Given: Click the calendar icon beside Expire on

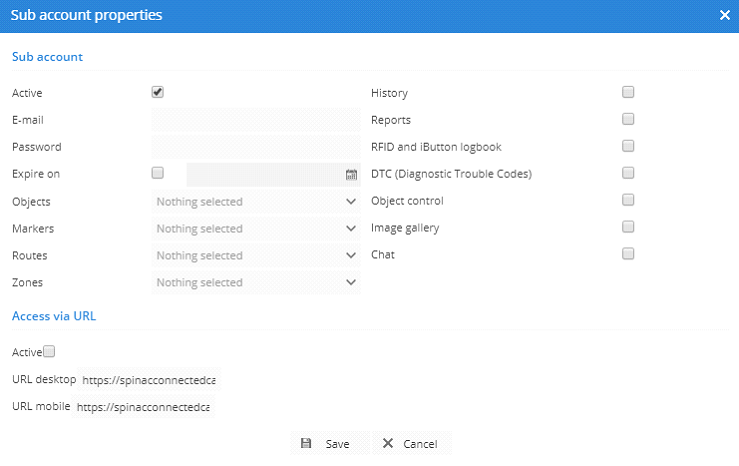Looking at the screenshot, I should click(351, 174).
